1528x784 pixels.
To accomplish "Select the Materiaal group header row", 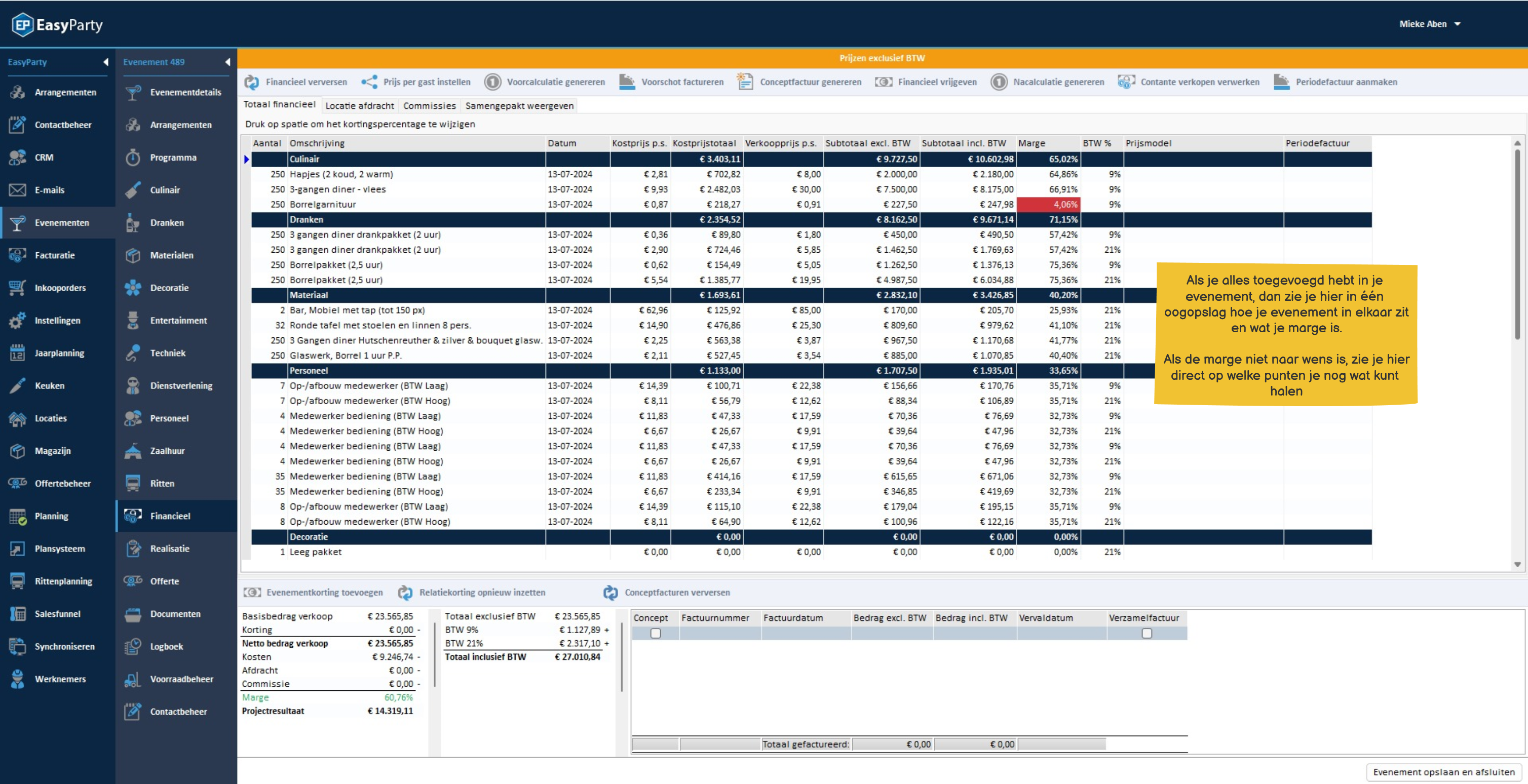I will tap(812, 295).
